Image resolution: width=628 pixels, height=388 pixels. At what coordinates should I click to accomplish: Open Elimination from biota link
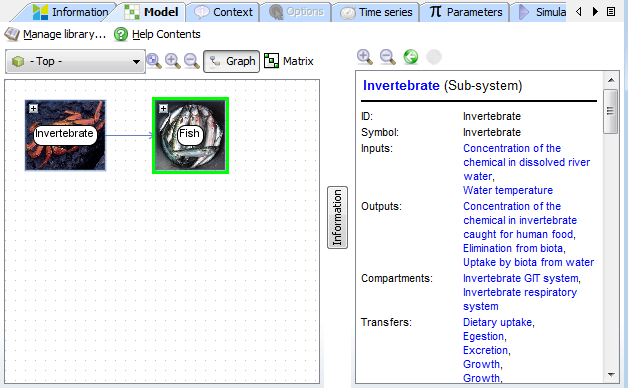513,248
